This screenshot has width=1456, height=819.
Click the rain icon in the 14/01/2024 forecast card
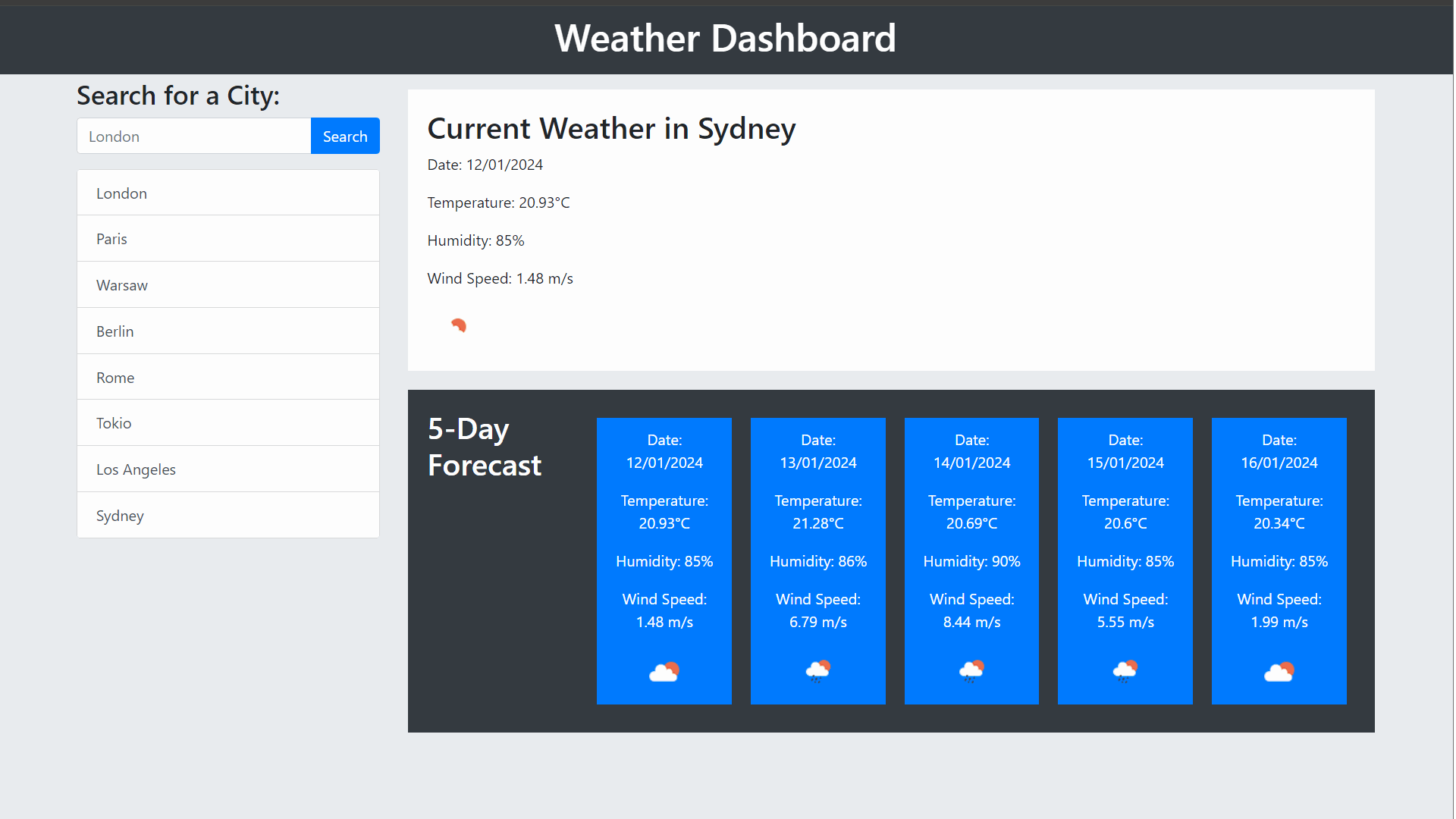point(971,671)
